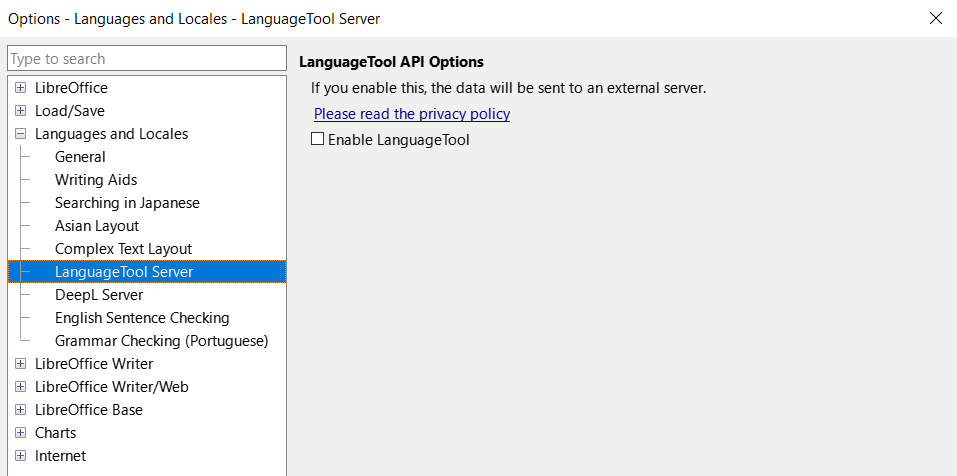957x476 pixels.
Task: Select Complex Text Layout
Action: [x=123, y=249]
